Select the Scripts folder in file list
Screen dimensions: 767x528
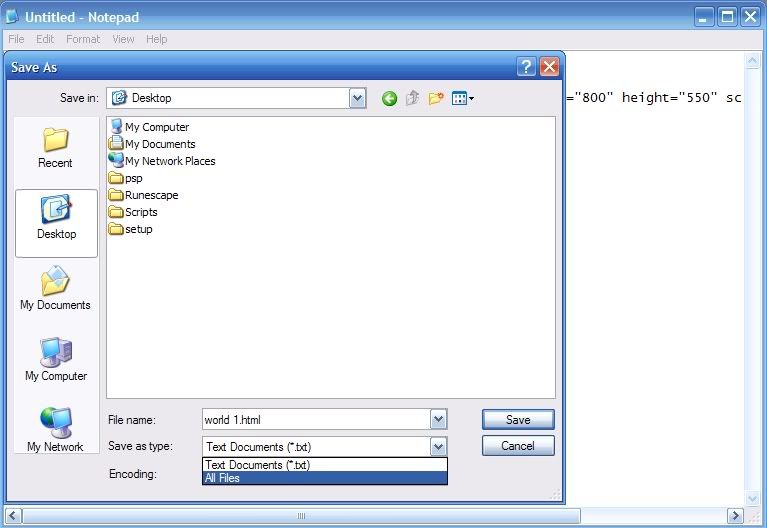click(140, 212)
